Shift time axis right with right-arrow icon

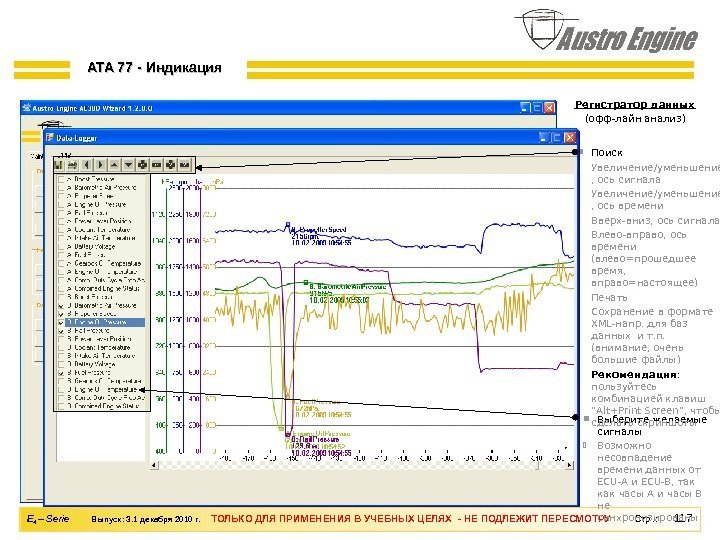point(100,164)
